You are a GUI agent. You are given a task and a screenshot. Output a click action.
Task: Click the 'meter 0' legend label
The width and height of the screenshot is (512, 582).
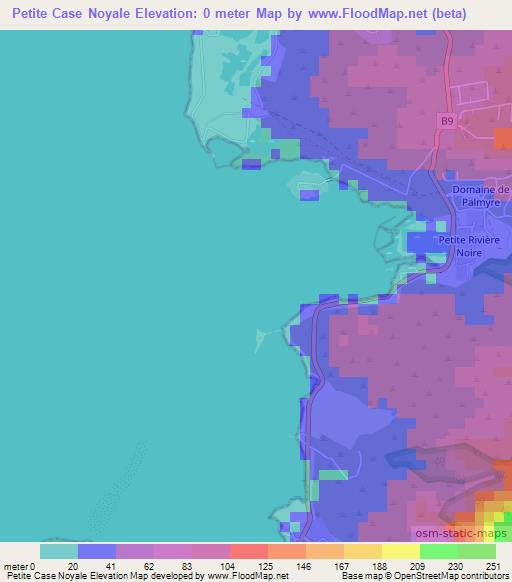tap(19, 567)
